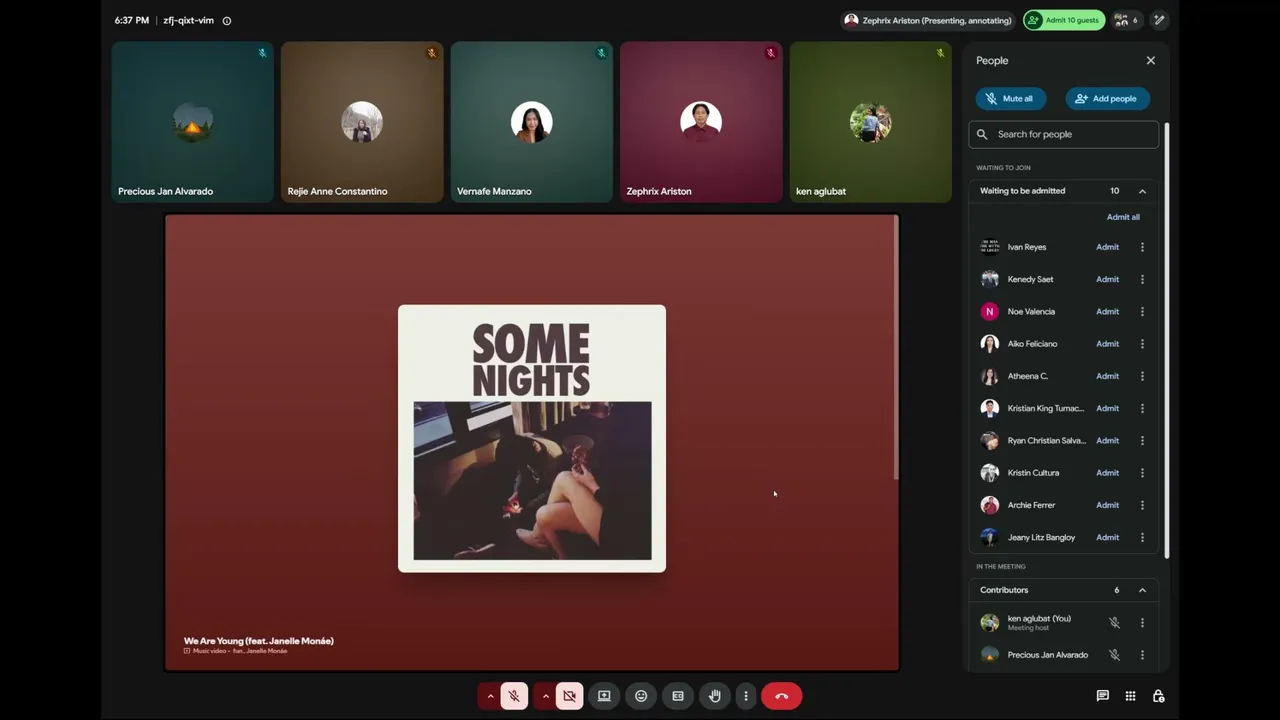Click muted mic icon for Precious Jan Alvarado in list

tap(1114, 655)
